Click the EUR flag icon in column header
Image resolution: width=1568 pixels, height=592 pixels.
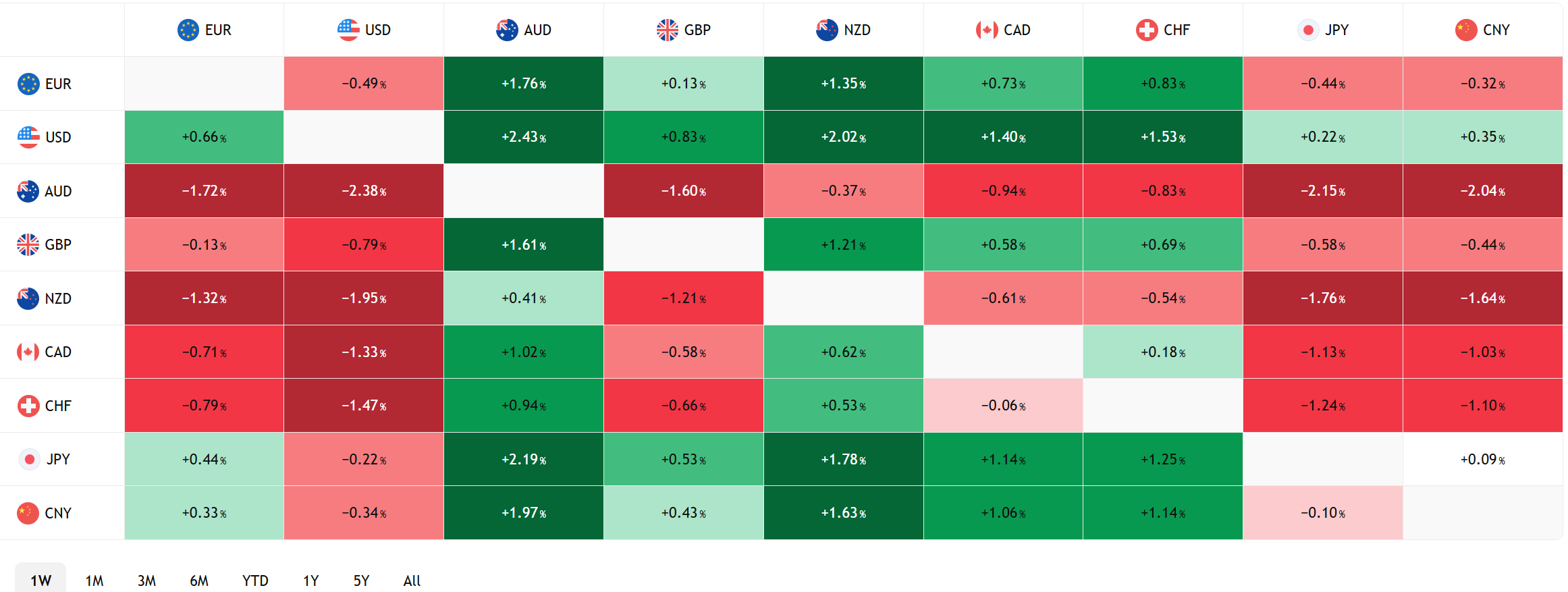tap(188, 30)
